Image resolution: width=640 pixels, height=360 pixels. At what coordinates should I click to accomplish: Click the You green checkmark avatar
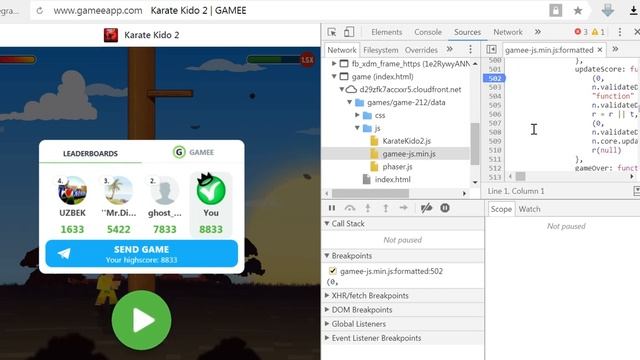[x=211, y=190]
